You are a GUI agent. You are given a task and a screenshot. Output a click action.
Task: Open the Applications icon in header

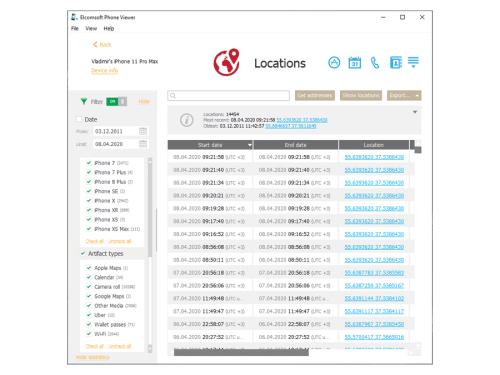tap(334, 62)
